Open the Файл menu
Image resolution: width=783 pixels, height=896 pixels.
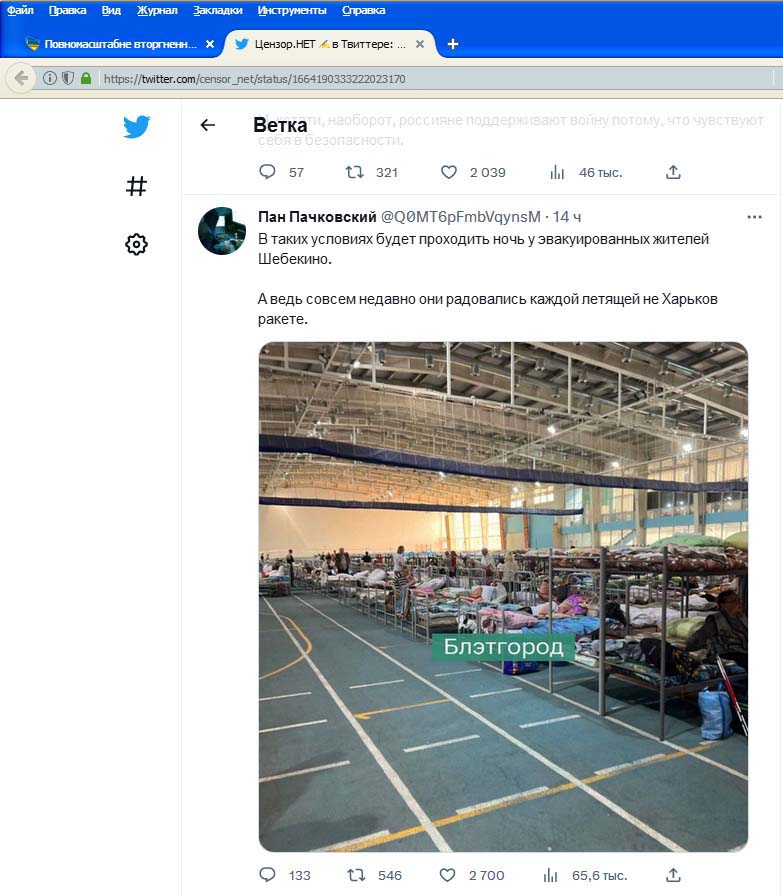[x=20, y=10]
